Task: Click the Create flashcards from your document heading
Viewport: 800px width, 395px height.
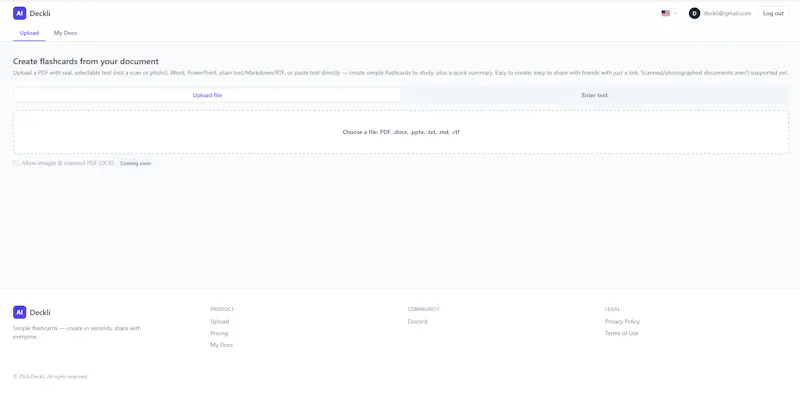Action: (x=86, y=61)
